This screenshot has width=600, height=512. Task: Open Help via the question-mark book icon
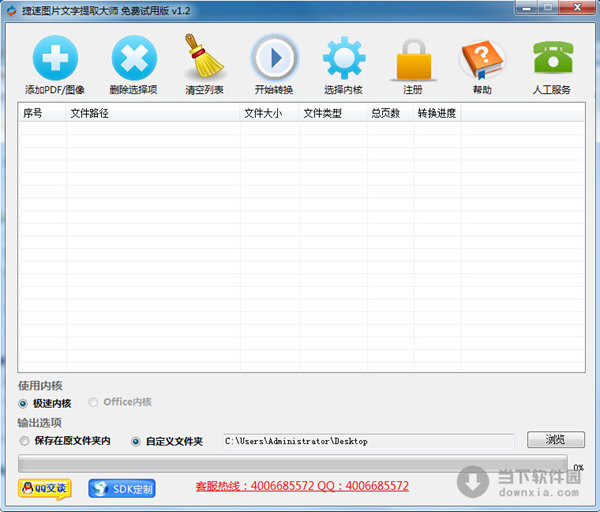tap(483, 59)
